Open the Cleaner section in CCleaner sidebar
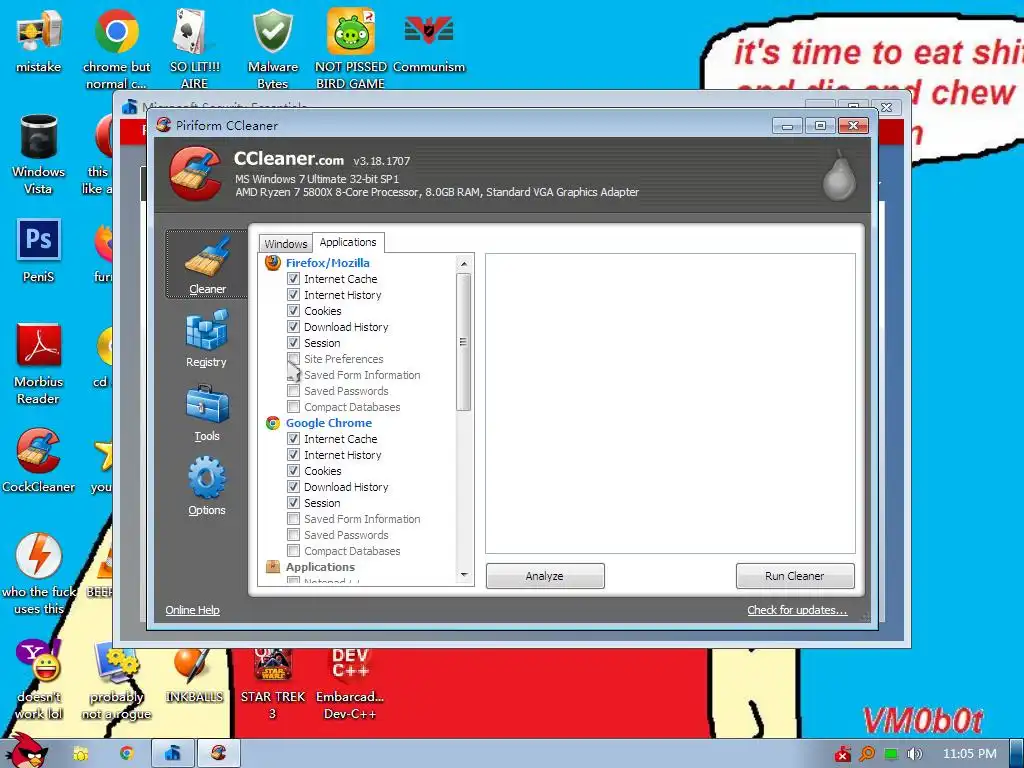 [x=206, y=264]
